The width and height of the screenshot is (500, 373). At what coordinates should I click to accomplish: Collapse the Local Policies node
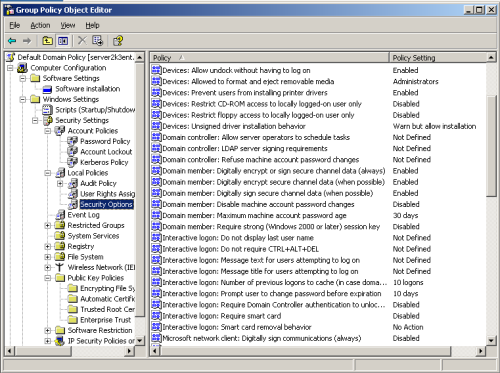(48, 173)
